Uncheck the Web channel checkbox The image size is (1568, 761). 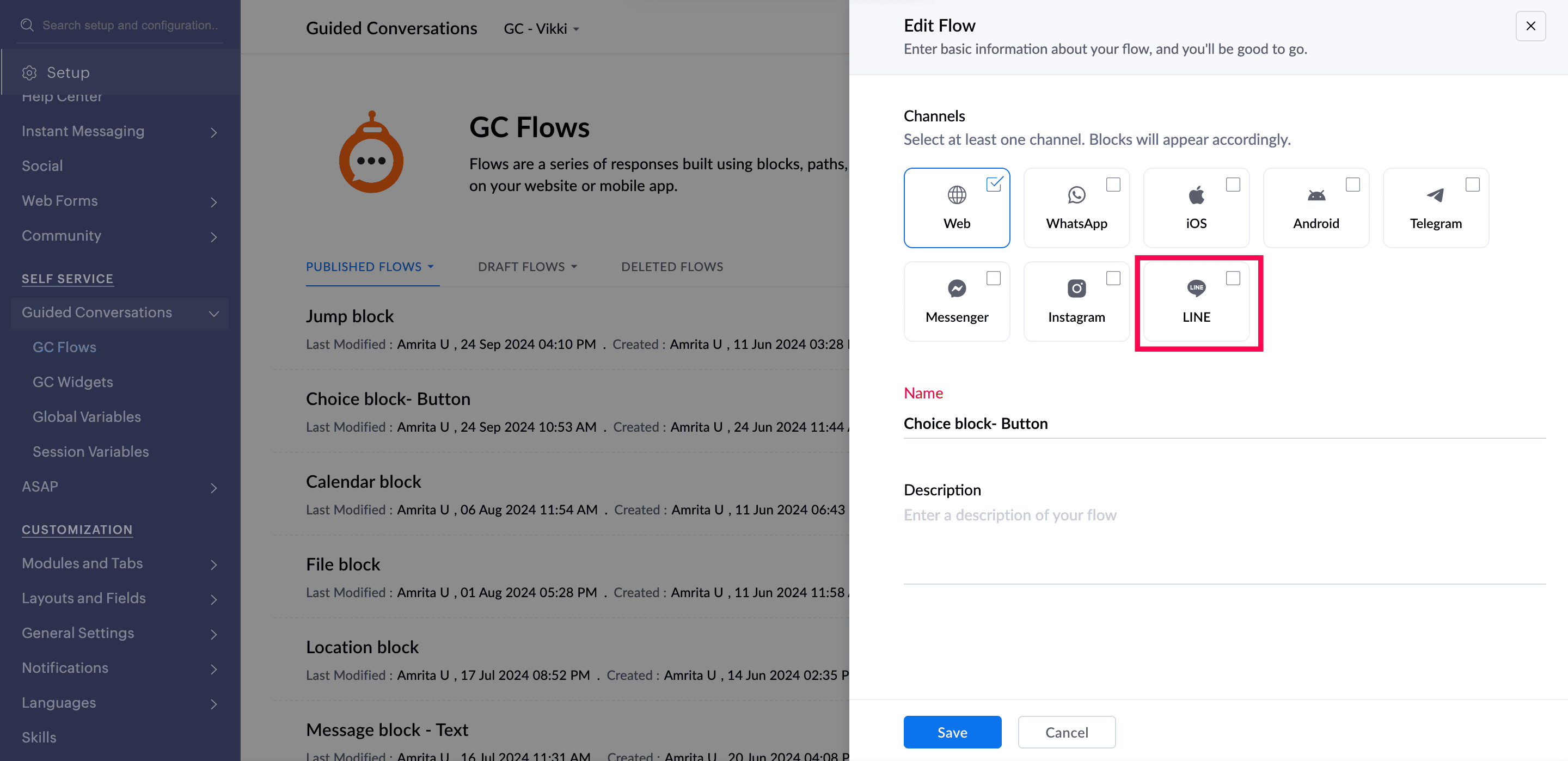(994, 184)
